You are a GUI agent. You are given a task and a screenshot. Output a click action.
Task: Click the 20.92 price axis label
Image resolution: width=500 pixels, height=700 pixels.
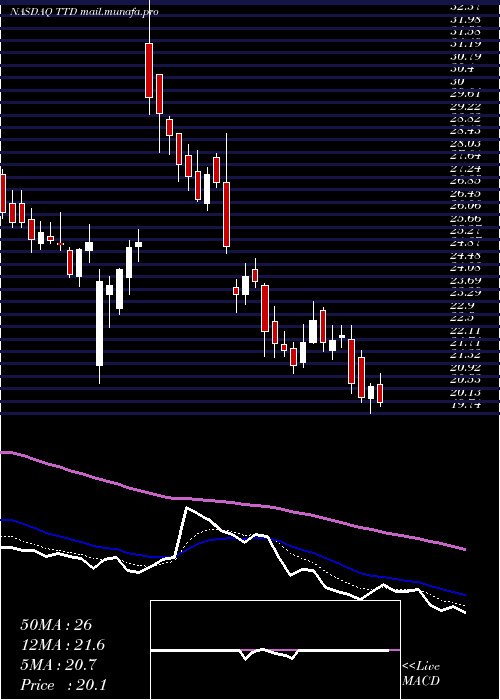pos(466,367)
